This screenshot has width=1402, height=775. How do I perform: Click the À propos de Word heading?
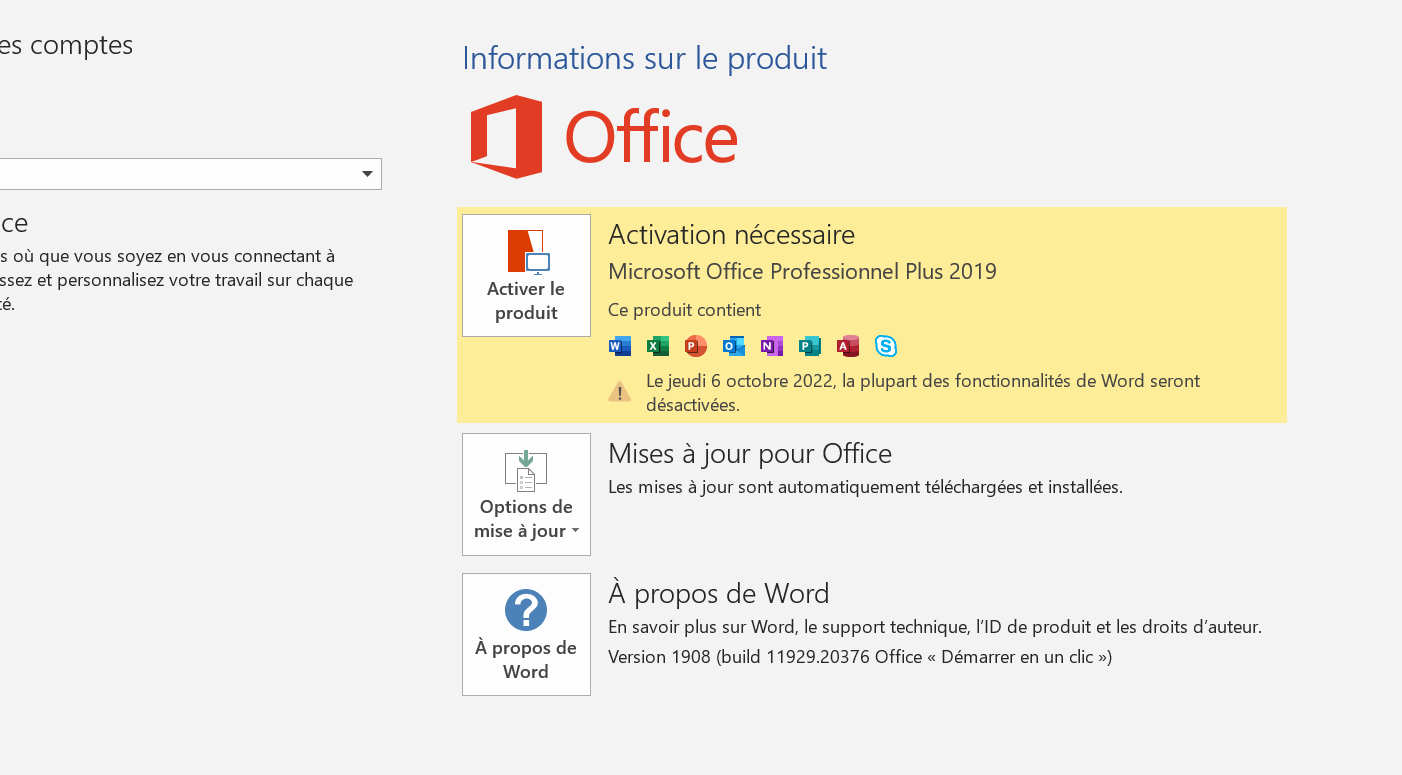click(719, 594)
